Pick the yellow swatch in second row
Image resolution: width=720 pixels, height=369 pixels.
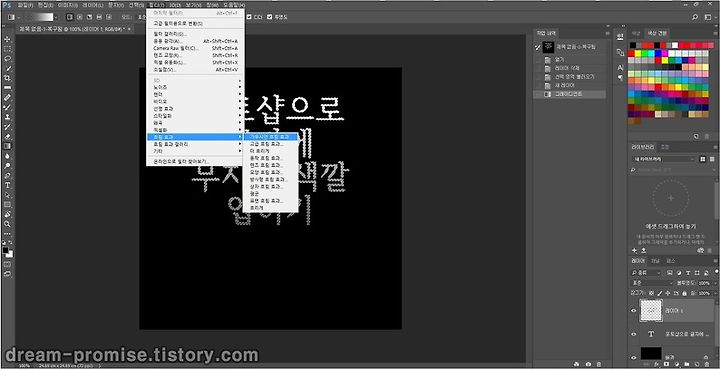638,53
